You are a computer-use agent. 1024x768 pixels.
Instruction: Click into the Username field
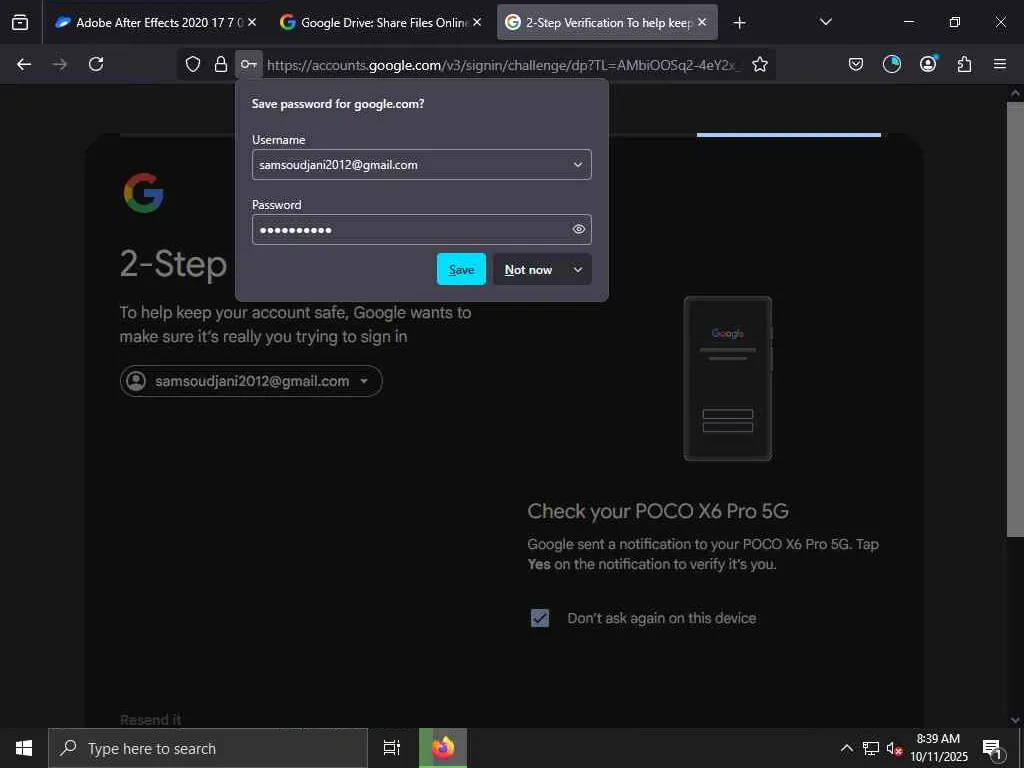point(421,165)
